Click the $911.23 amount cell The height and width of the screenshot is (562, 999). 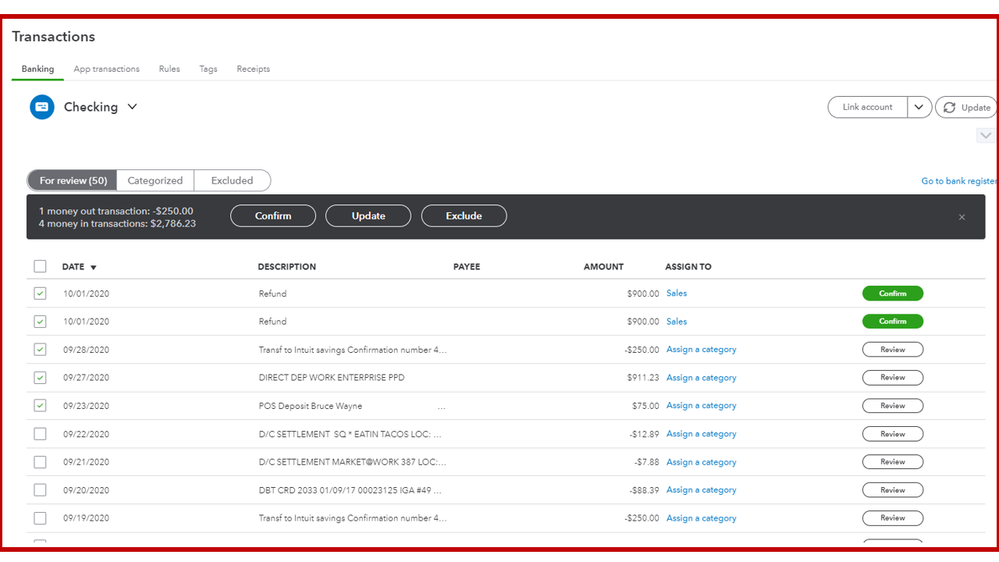pos(642,378)
